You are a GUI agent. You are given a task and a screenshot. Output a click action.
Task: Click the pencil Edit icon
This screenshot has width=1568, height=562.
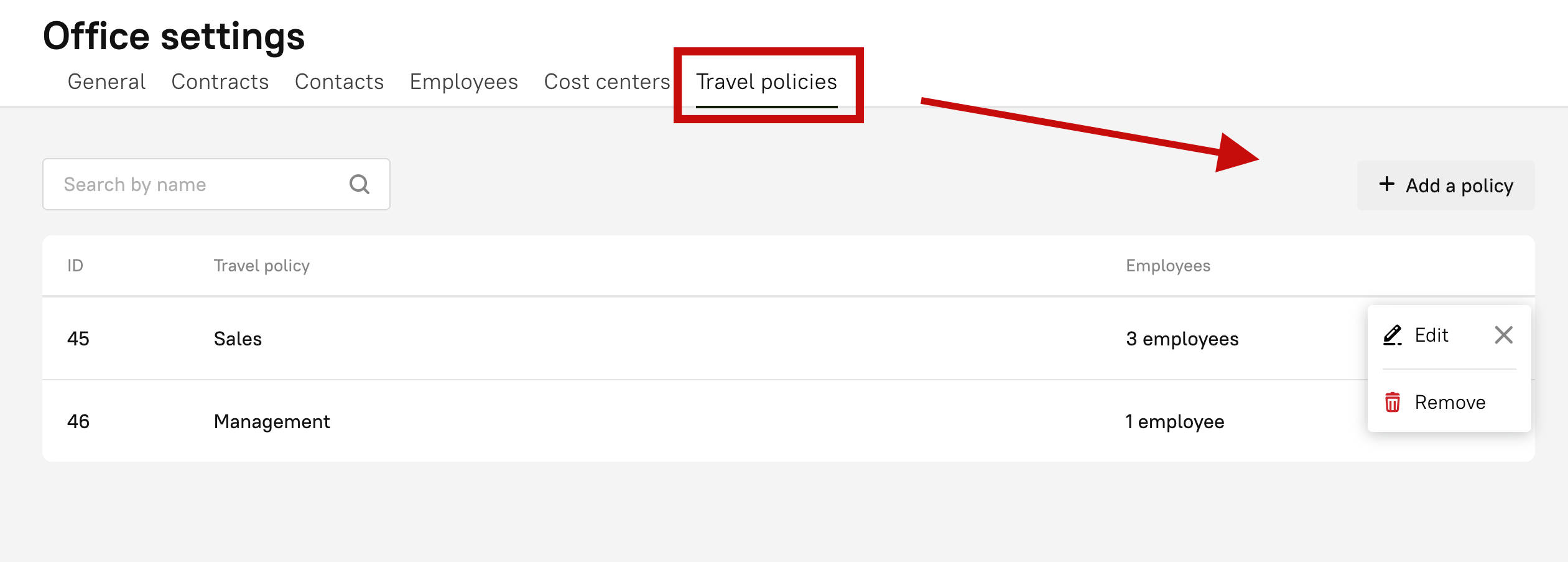pyautogui.click(x=1393, y=335)
